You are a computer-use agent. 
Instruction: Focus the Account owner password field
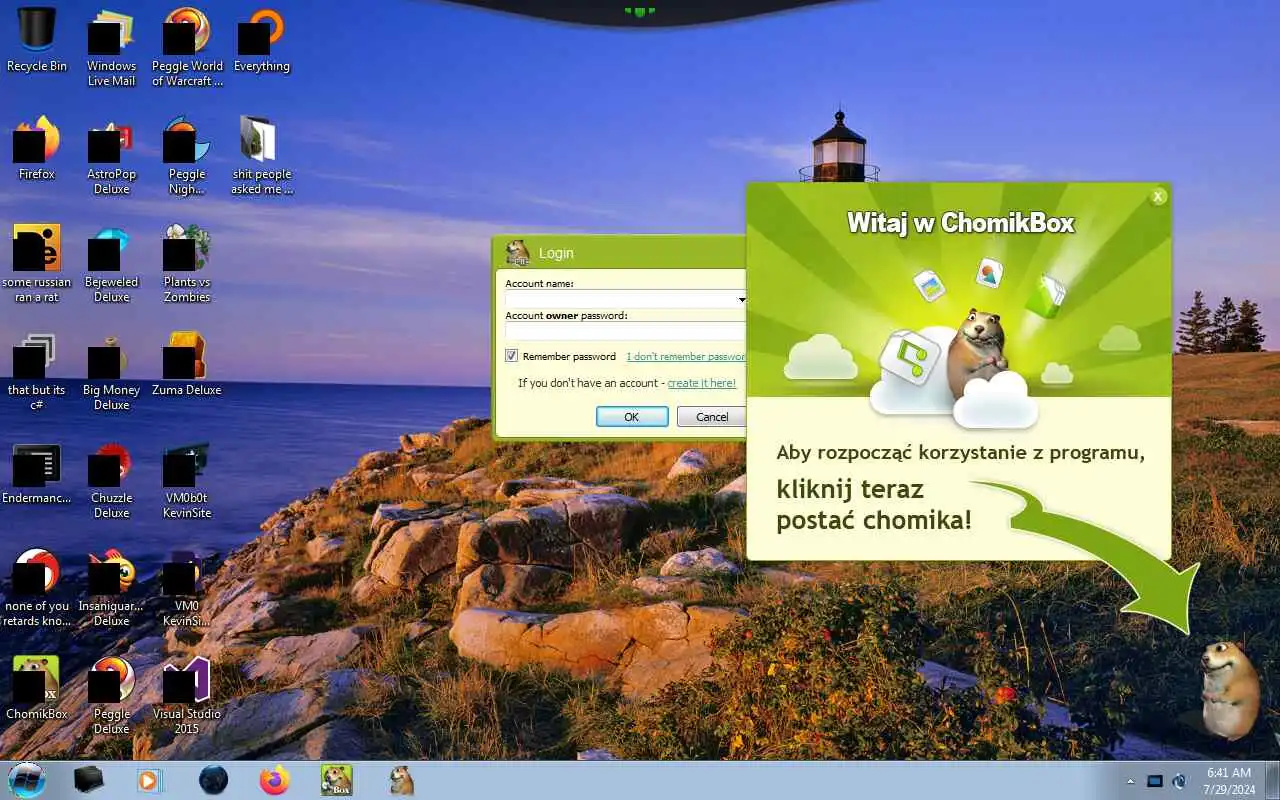(x=625, y=331)
